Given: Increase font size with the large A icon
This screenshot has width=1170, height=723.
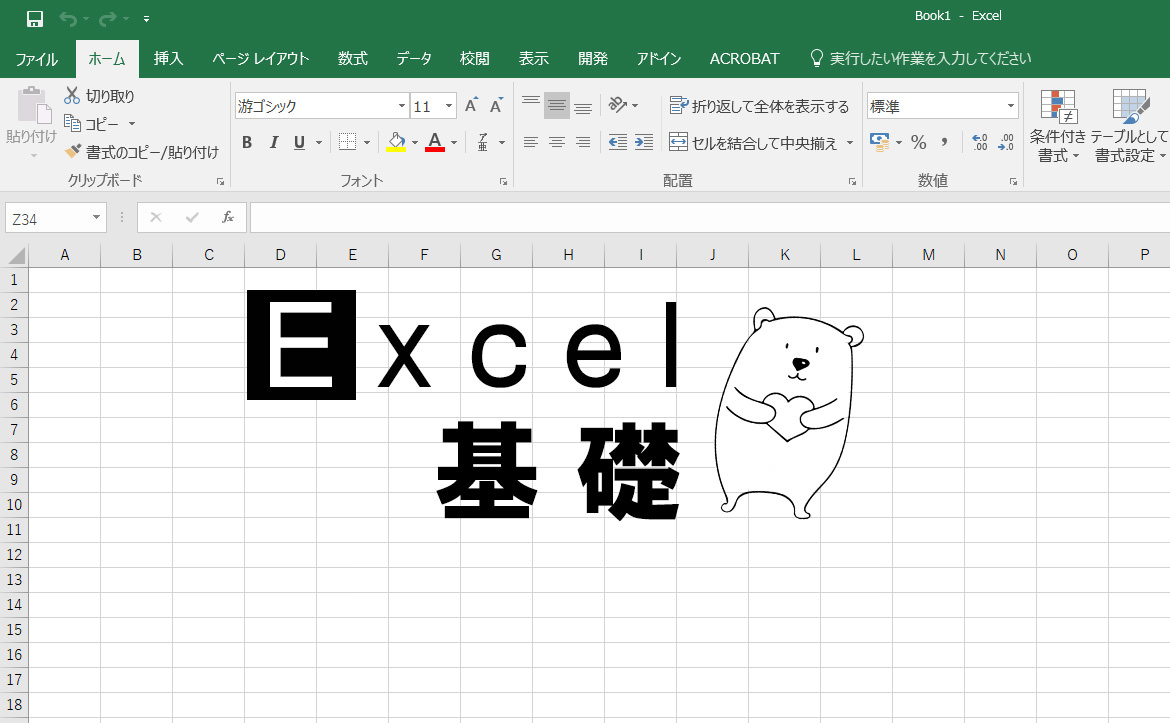Looking at the screenshot, I should coord(471,106).
